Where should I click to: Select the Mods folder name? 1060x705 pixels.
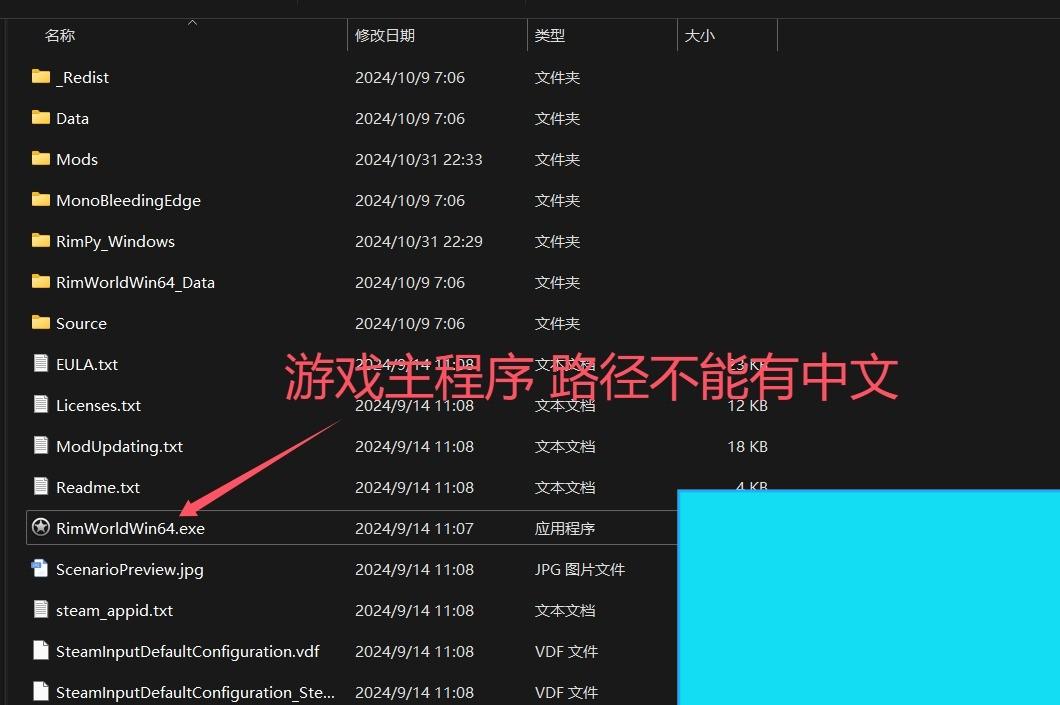click(77, 160)
